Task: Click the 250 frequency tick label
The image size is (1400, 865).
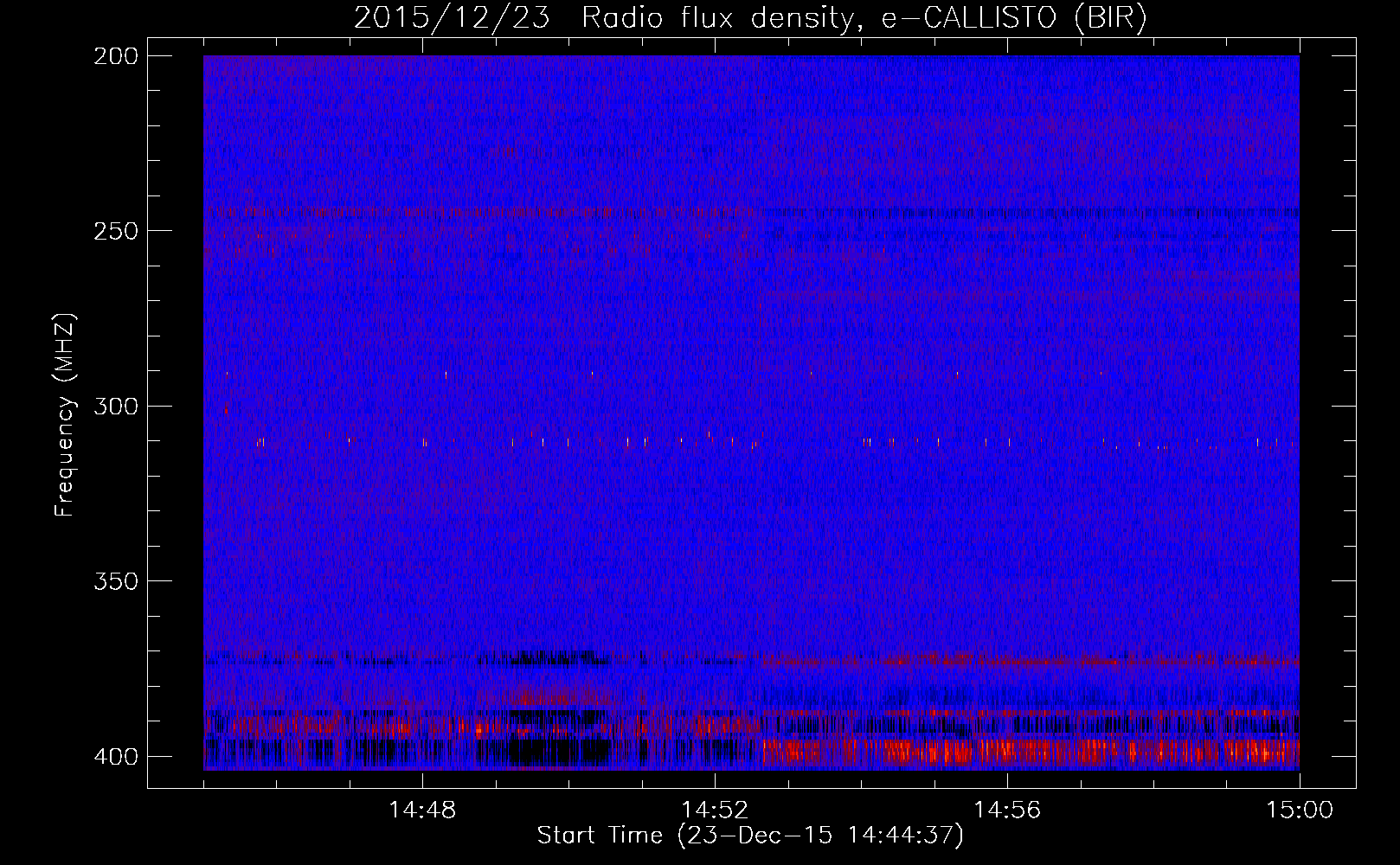Action: (115, 231)
